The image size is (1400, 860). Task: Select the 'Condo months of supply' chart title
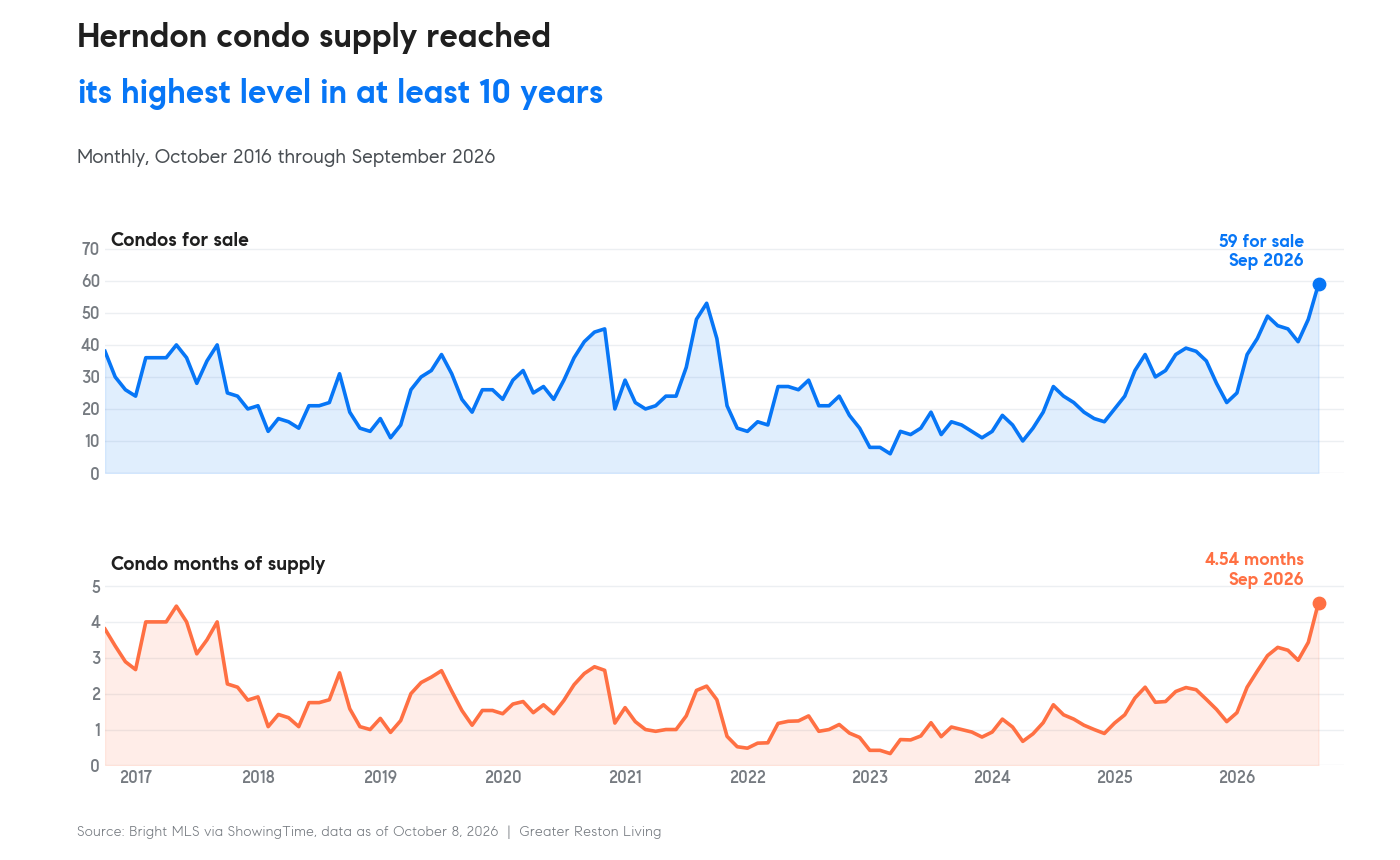(x=218, y=564)
